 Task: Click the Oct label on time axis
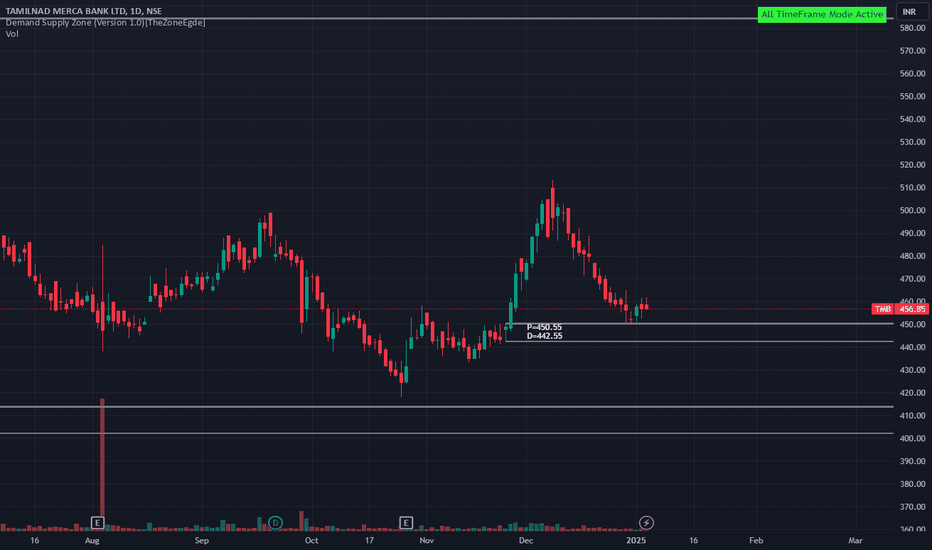tap(311, 540)
